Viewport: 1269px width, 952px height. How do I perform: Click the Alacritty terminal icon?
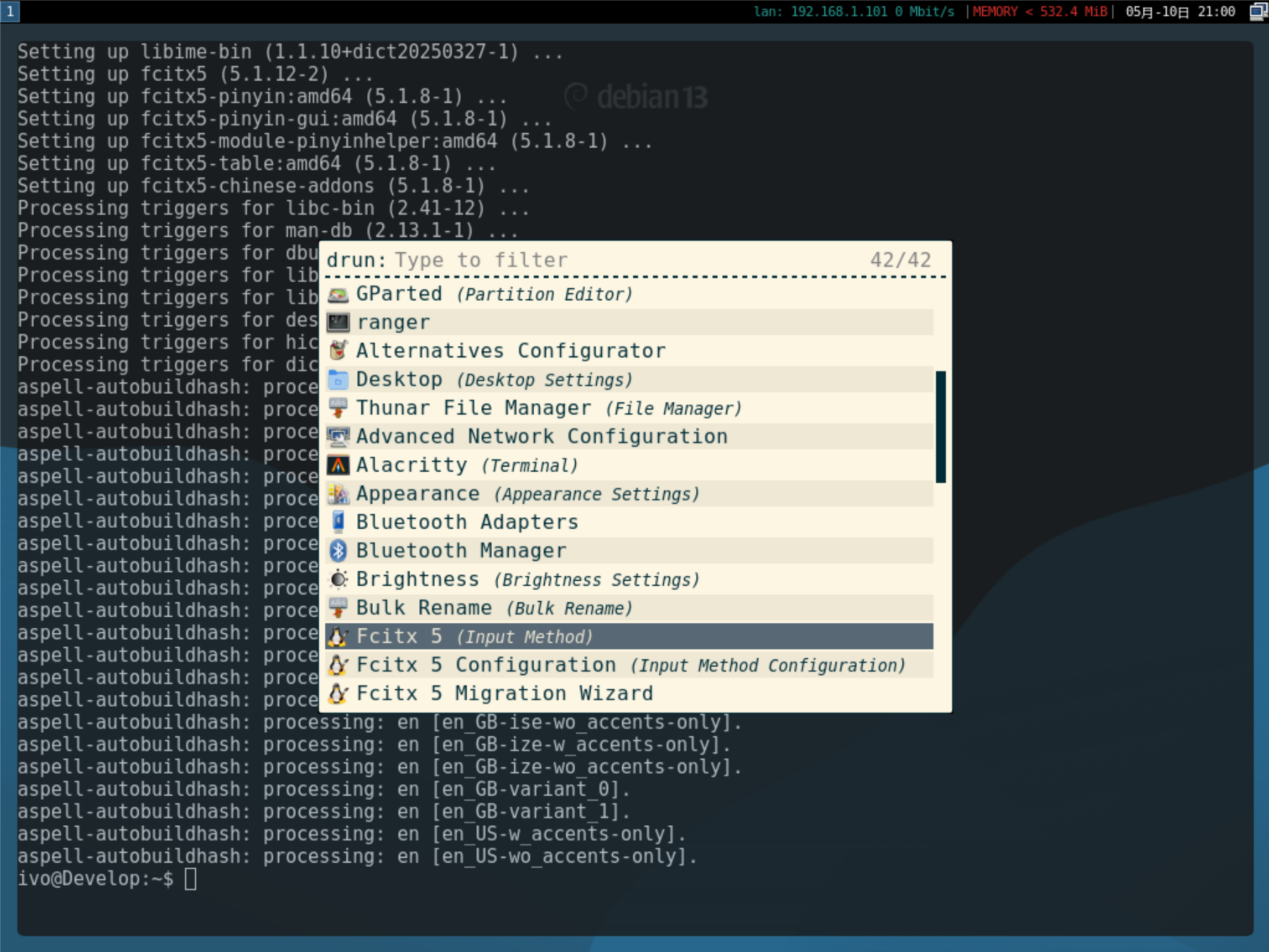pyautogui.click(x=338, y=465)
